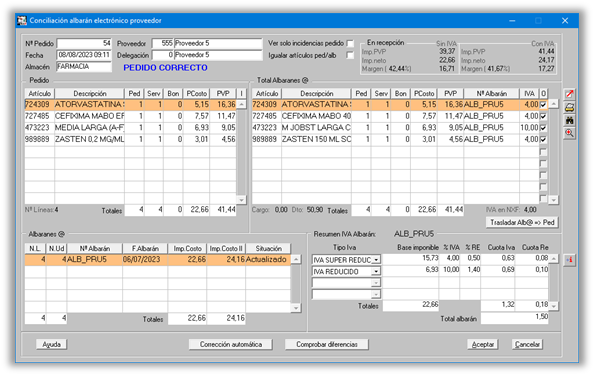Click the red arrow icon beside Total Albaranes
Screen dimensions: 595x376
[569, 94]
